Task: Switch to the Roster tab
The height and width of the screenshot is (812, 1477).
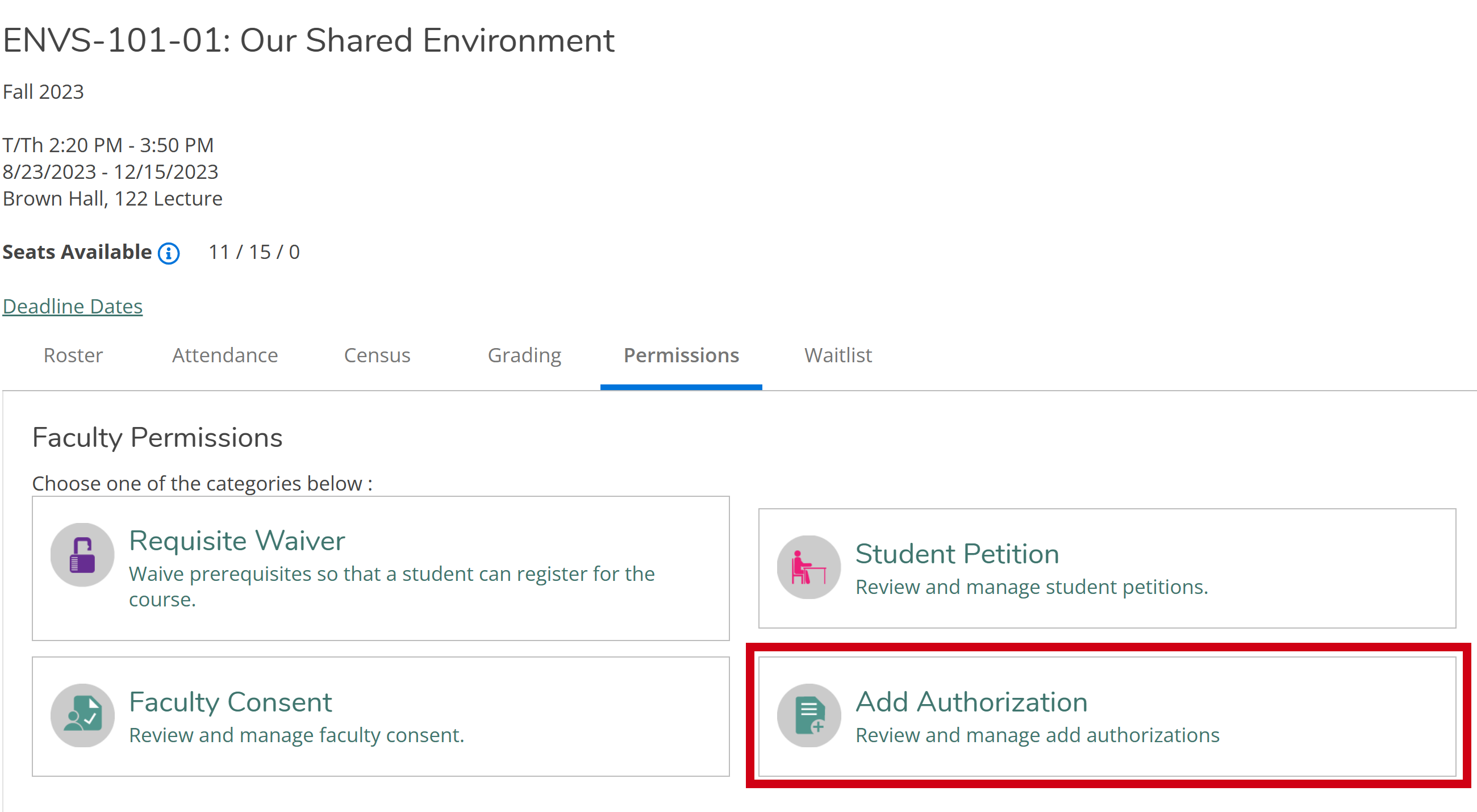Action: [73, 355]
